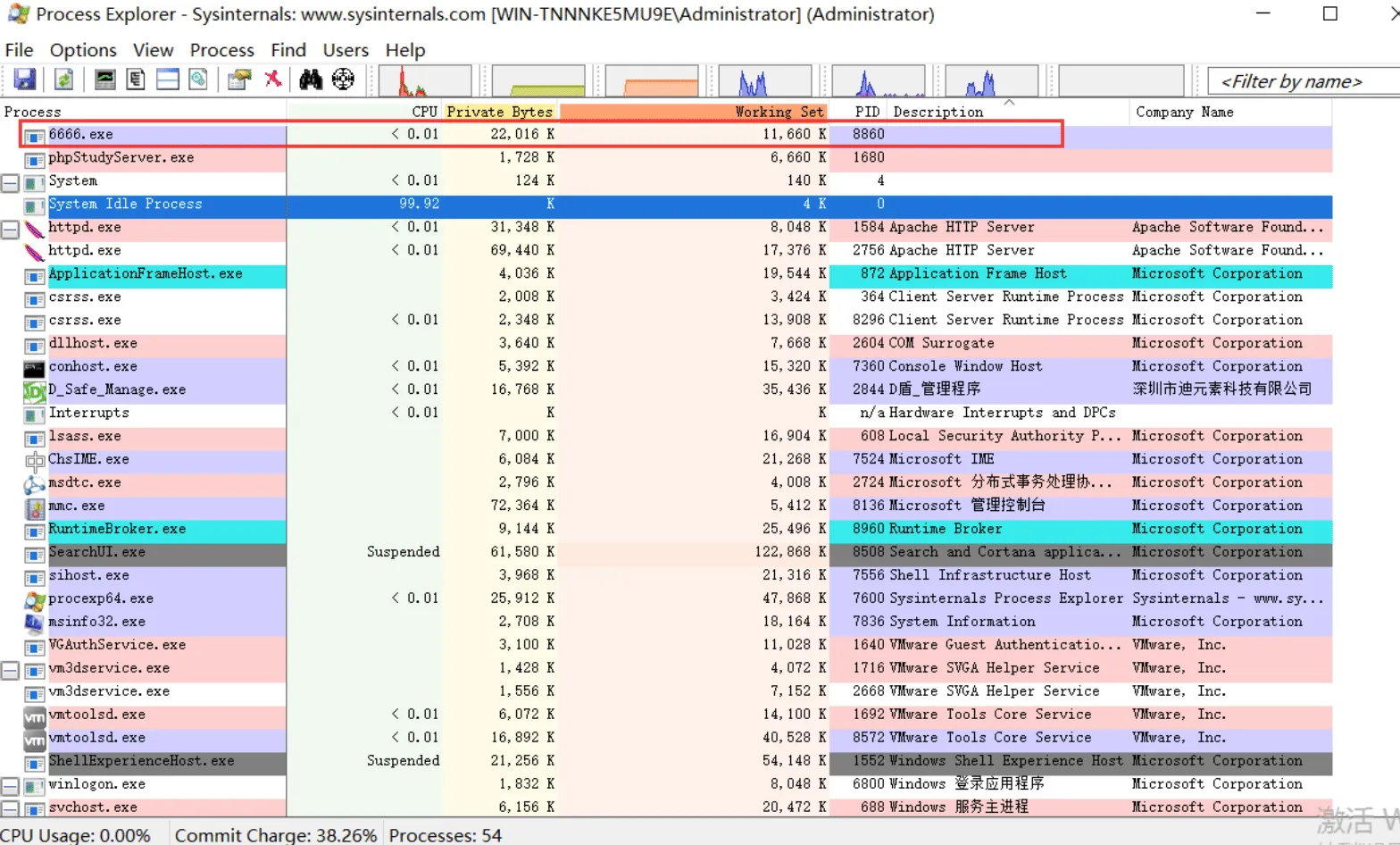The width and height of the screenshot is (1400, 845).
Task: Click the conhost.exe console icon
Action: 34,367
